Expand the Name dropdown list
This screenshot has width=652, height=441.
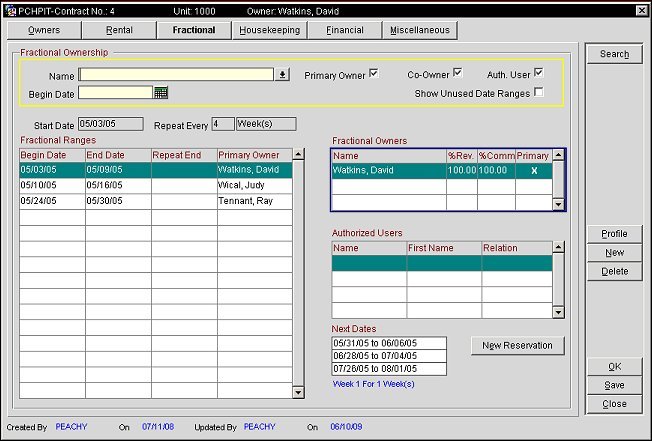click(282, 74)
